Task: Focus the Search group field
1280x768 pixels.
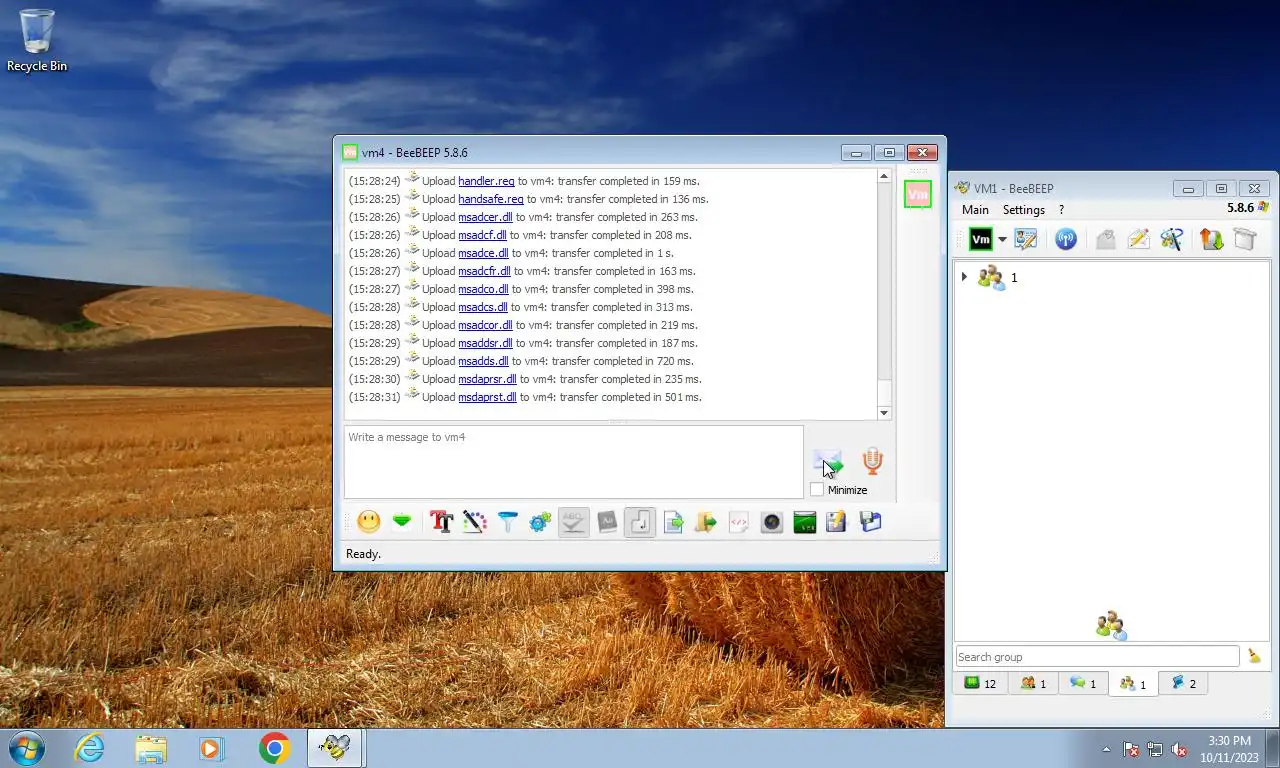Action: [x=1097, y=657]
